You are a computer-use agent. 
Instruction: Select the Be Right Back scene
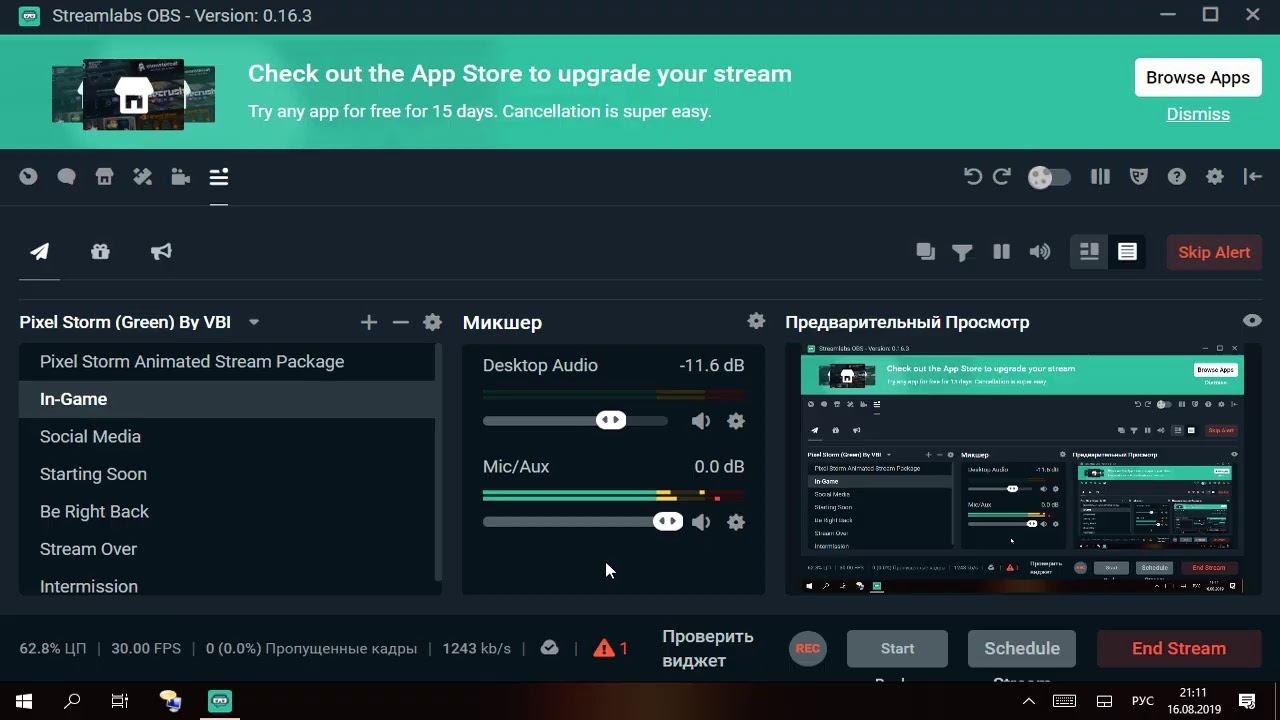pyautogui.click(x=227, y=512)
